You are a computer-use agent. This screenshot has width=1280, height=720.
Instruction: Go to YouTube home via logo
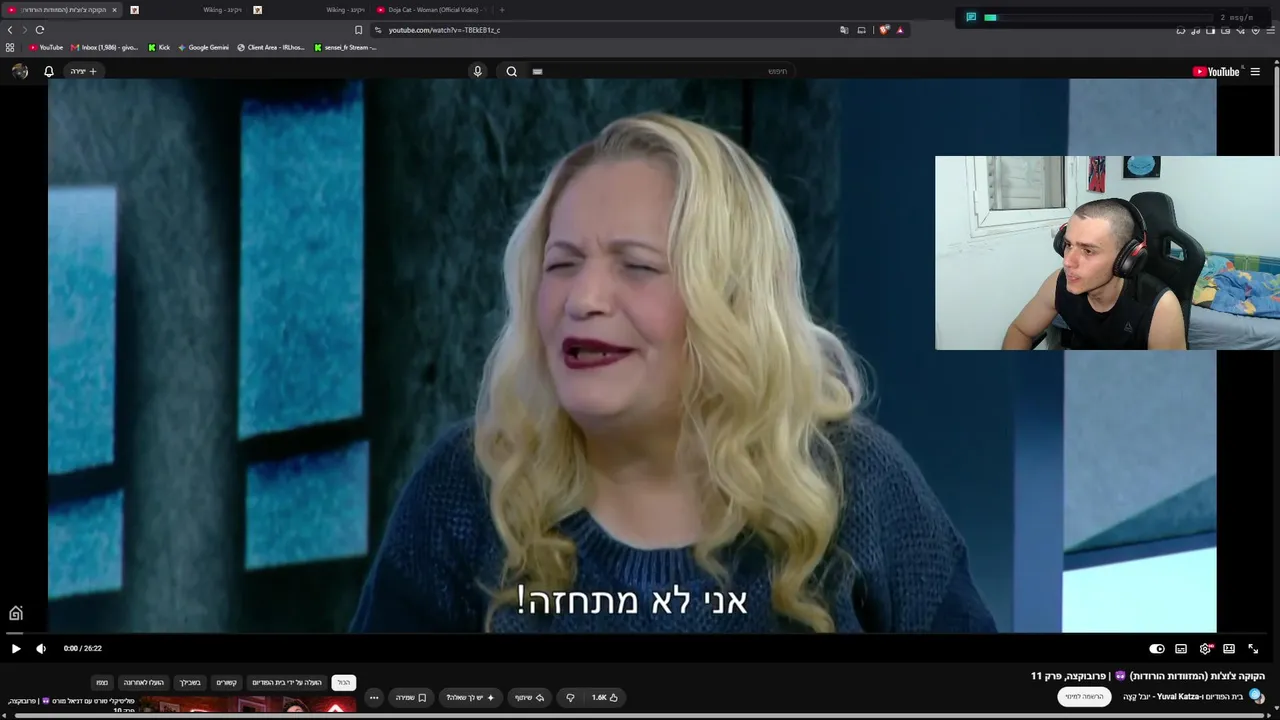[x=1216, y=71]
